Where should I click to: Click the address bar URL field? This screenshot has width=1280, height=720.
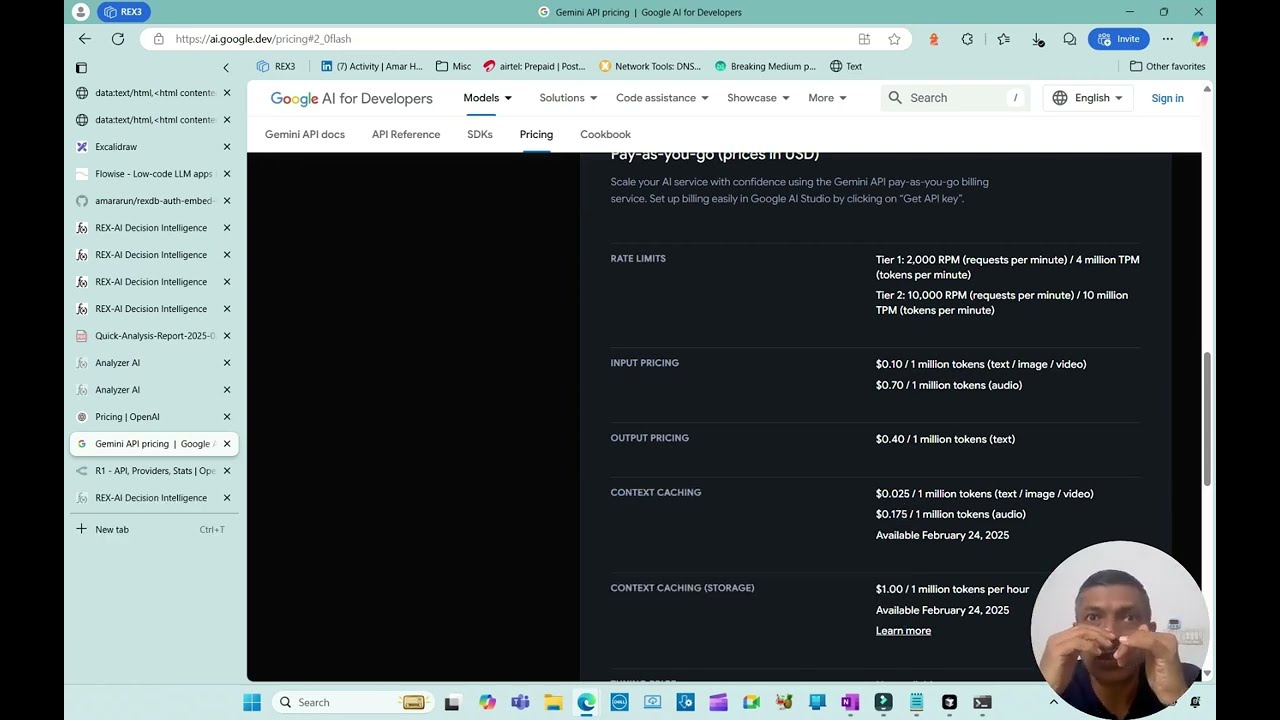tap(500, 39)
